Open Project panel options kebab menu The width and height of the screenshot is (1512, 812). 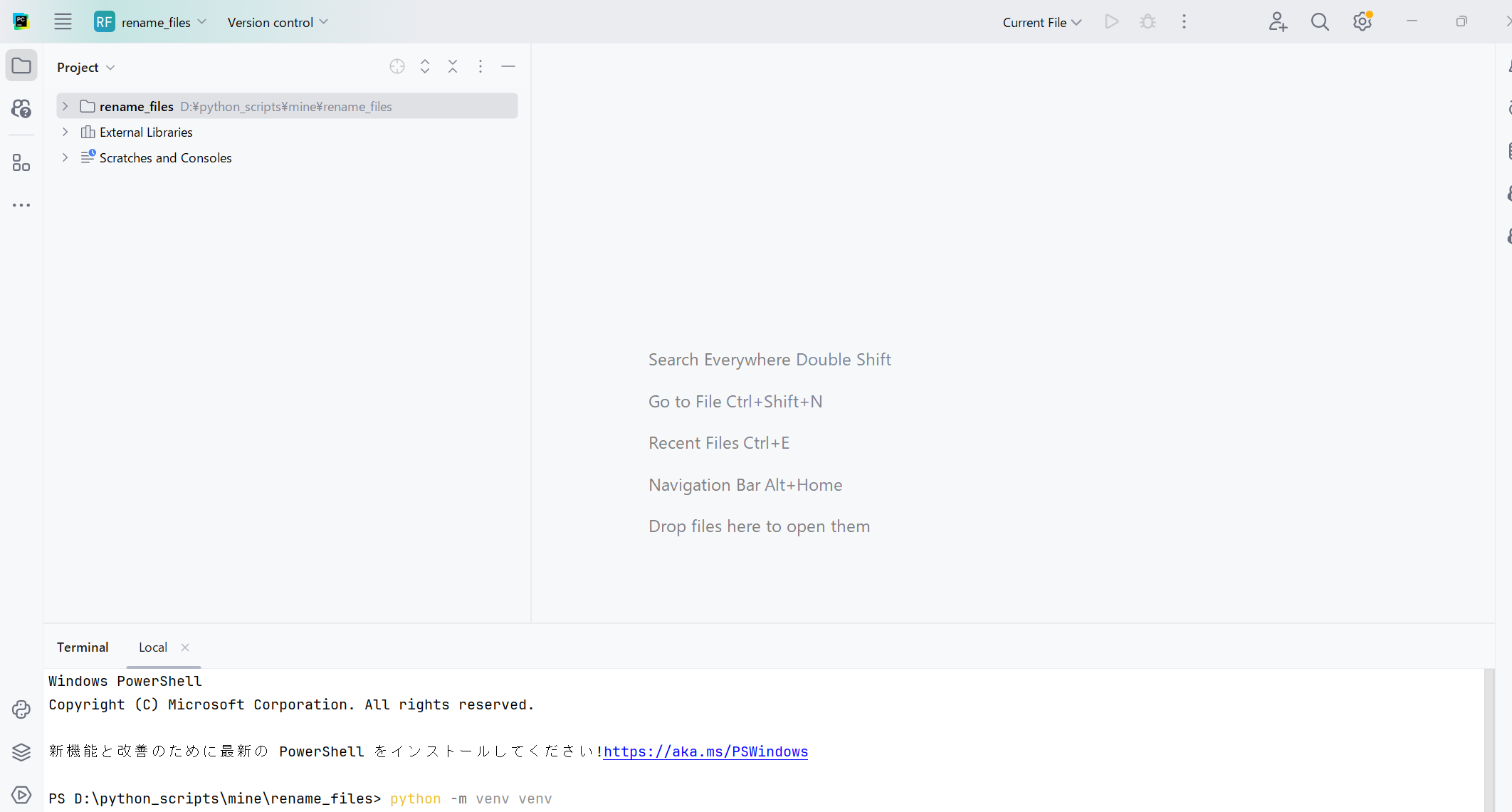click(481, 66)
